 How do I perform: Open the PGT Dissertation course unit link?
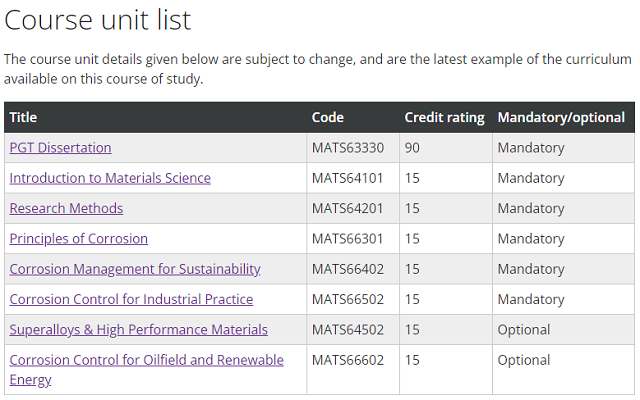pyautogui.click(x=60, y=148)
